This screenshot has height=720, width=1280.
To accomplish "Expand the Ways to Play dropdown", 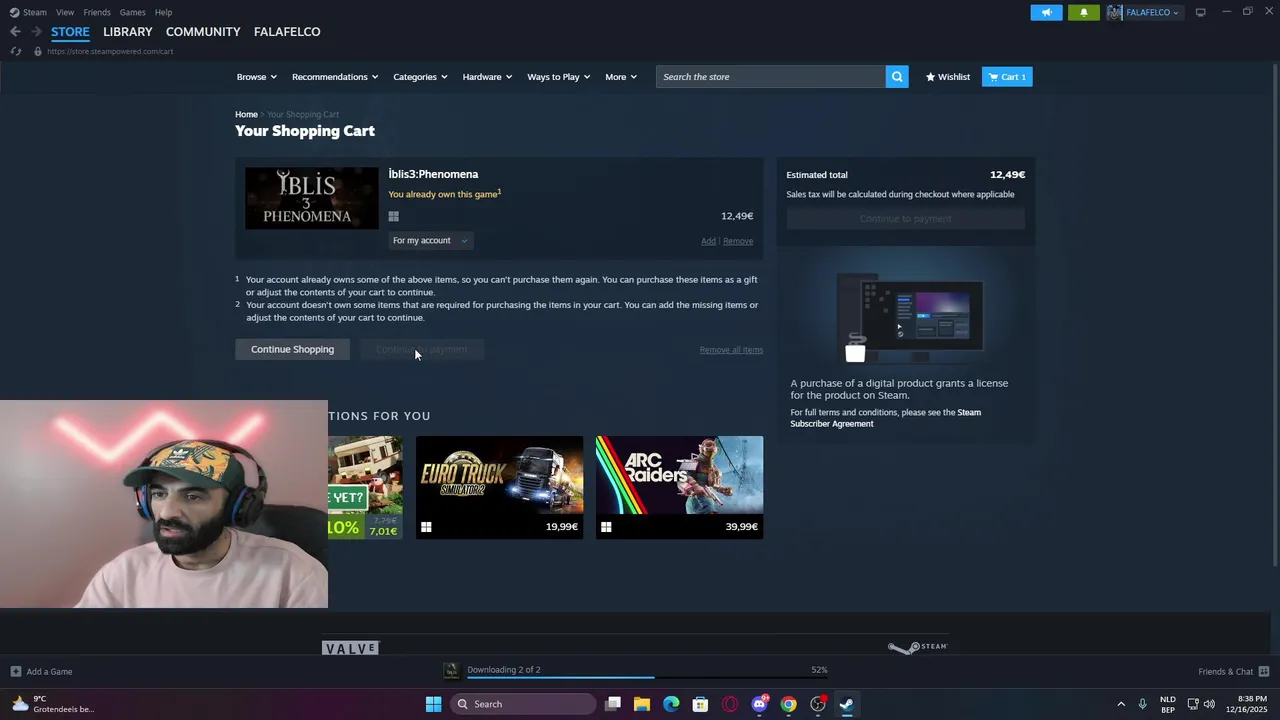I will (559, 77).
